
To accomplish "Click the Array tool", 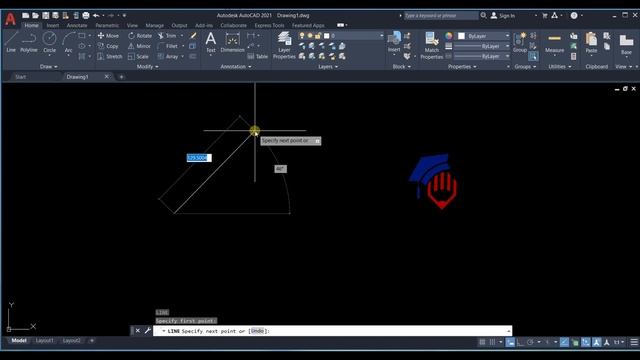I will (x=168, y=57).
